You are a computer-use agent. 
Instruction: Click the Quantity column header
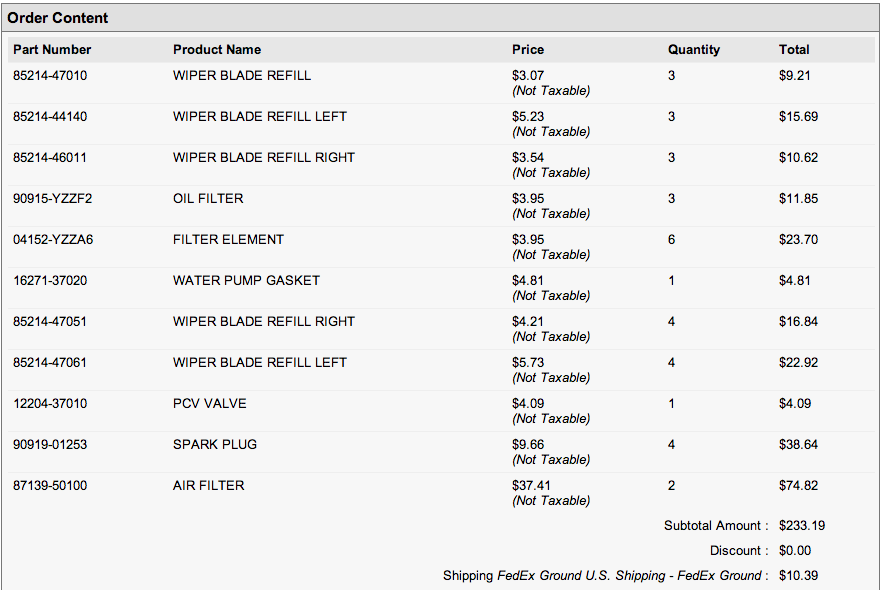694,49
